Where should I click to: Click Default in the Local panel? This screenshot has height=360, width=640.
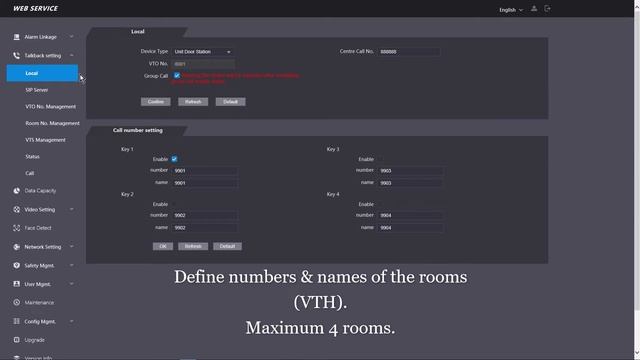(231, 102)
